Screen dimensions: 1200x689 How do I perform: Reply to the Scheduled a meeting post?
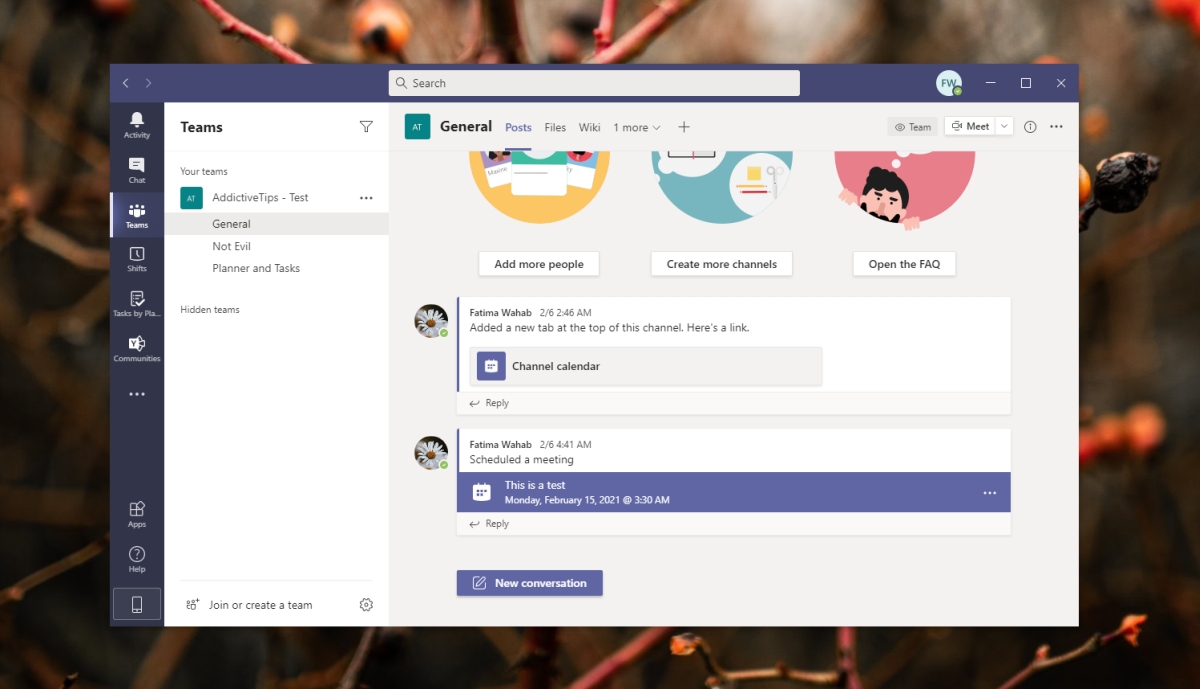(489, 524)
